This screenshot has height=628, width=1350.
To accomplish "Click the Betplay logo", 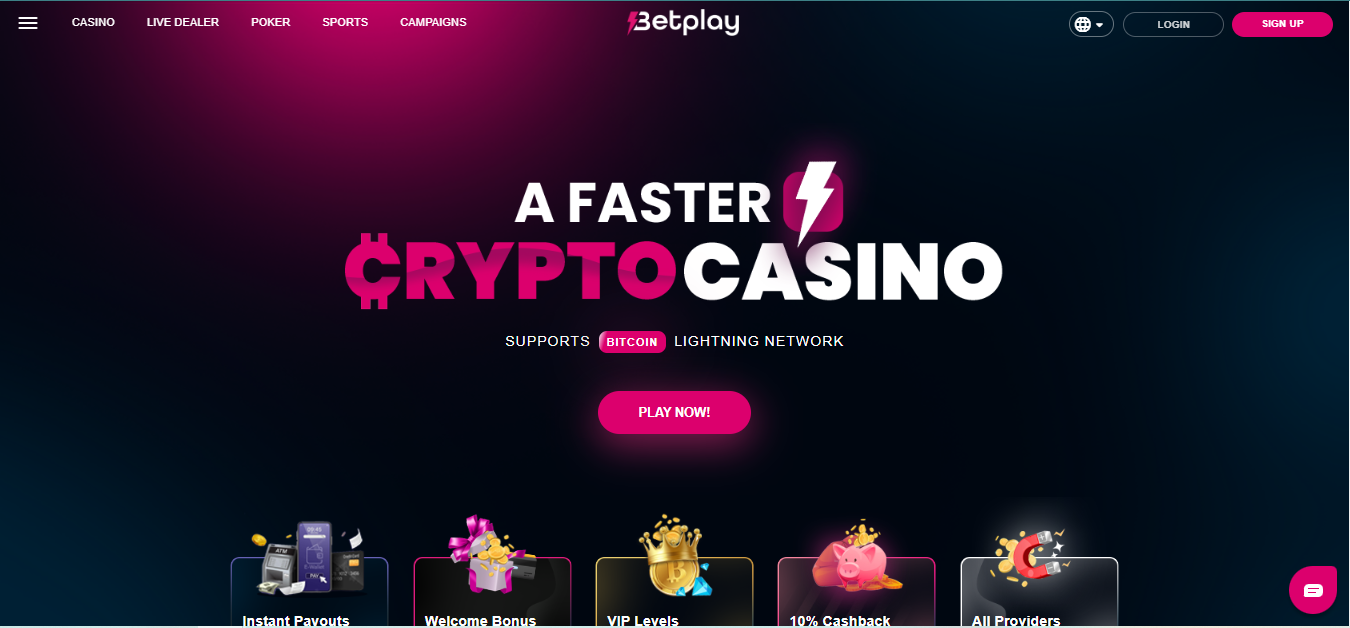I will pos(682,22).
